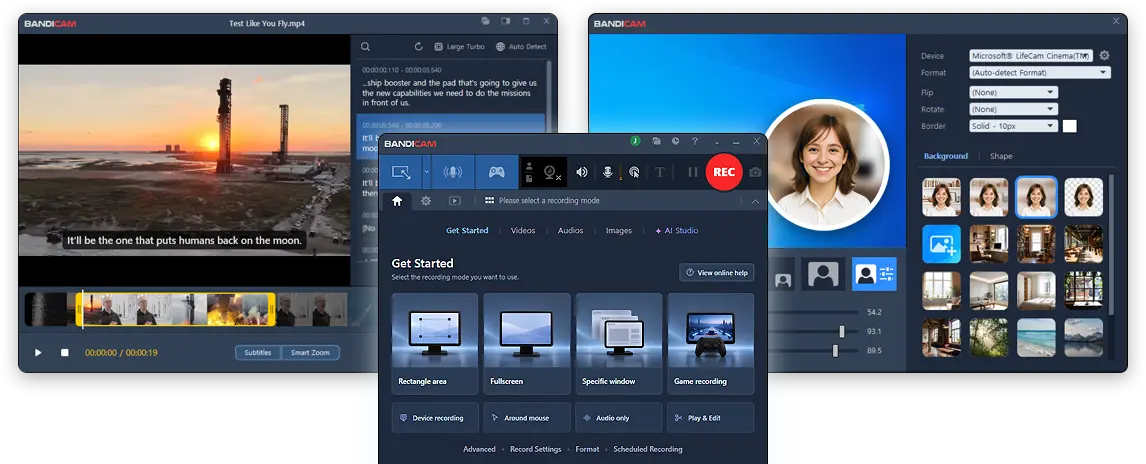Start recording with the red REC button

pos(724,172)
